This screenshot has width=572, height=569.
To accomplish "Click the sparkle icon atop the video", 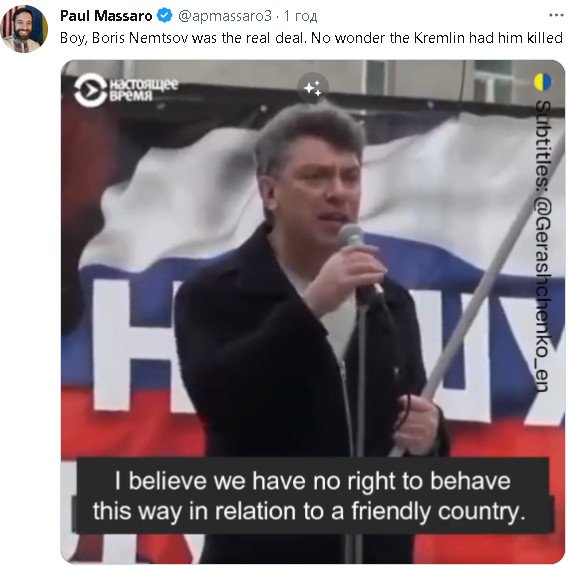I will [x=313, y=88].
